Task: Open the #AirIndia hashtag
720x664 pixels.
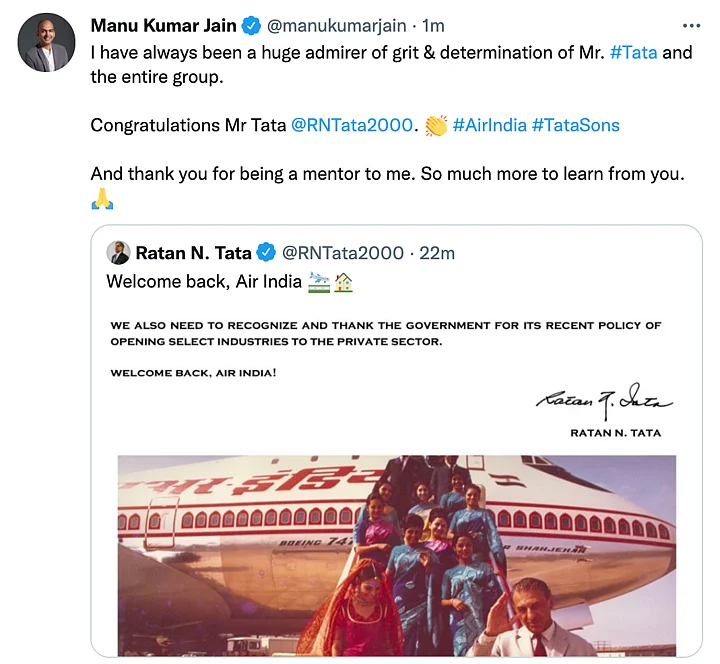Action: click(489, 125)
